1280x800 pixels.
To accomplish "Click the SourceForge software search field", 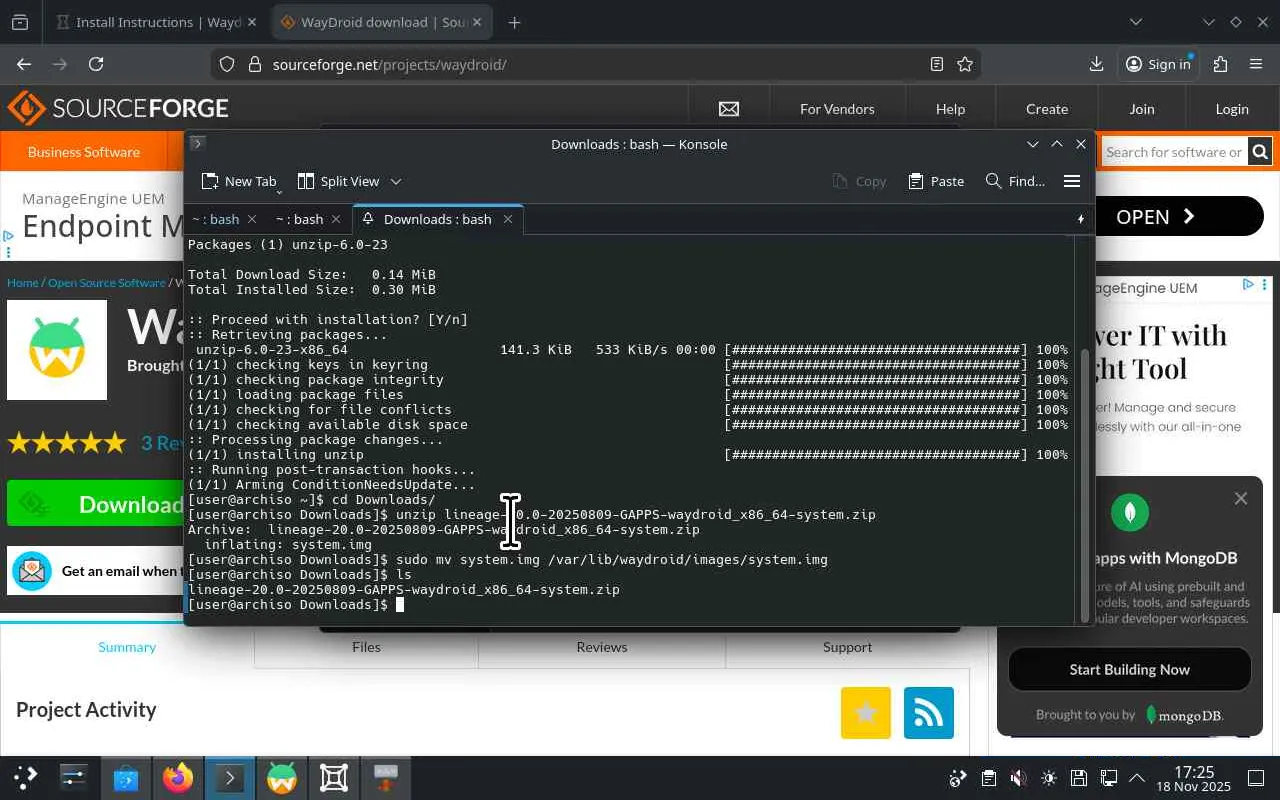I will 1174,152.
